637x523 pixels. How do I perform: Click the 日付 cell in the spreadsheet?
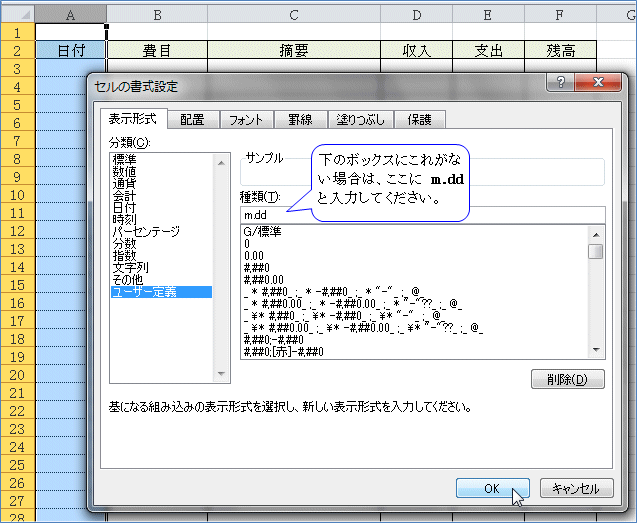click(x=71, y=50)
